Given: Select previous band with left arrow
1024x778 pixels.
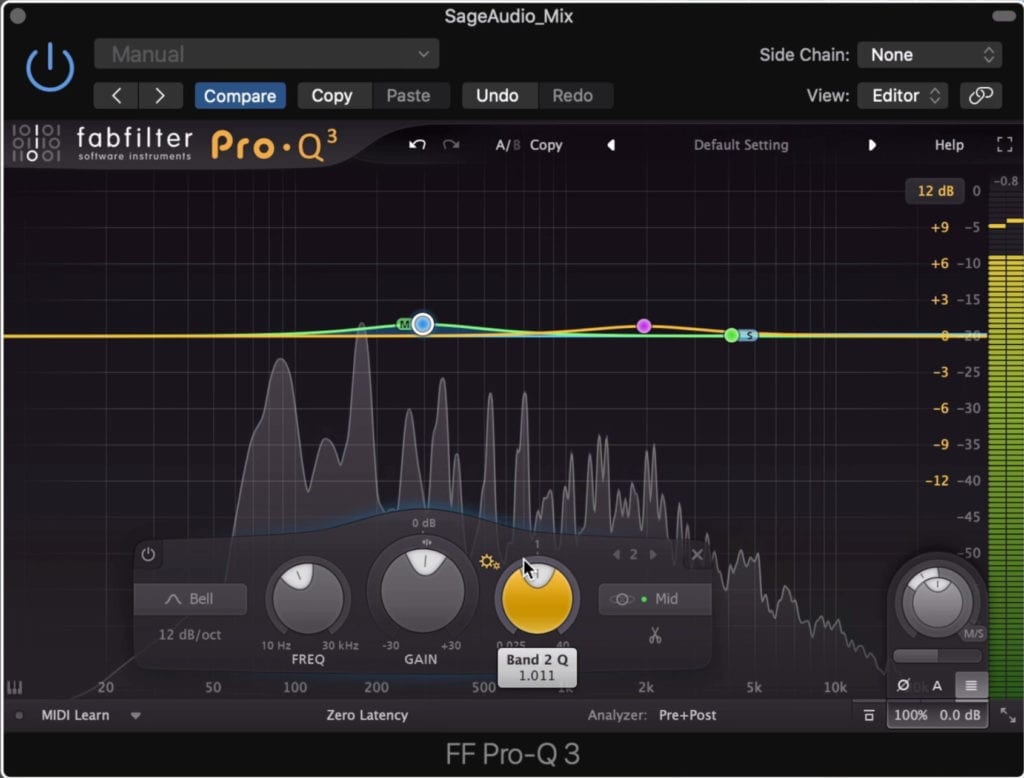Looking at the screenshot, I should click(x=616, y=555).
